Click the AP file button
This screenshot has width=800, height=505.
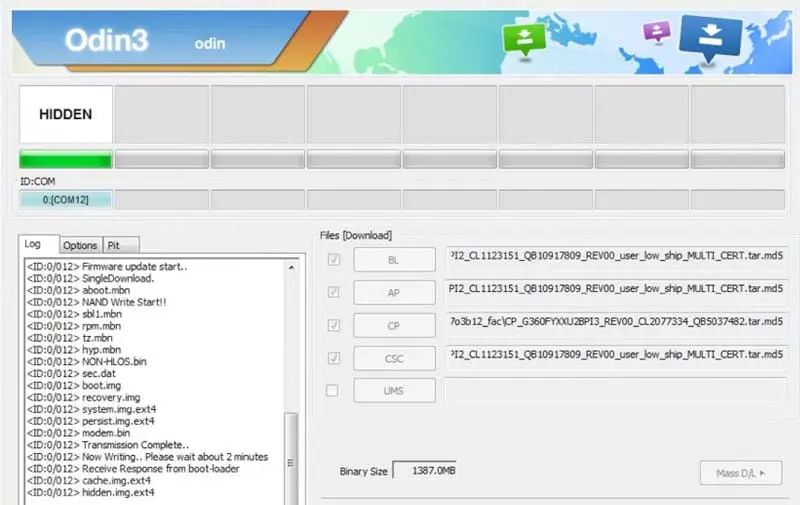[x=394, y=293]
